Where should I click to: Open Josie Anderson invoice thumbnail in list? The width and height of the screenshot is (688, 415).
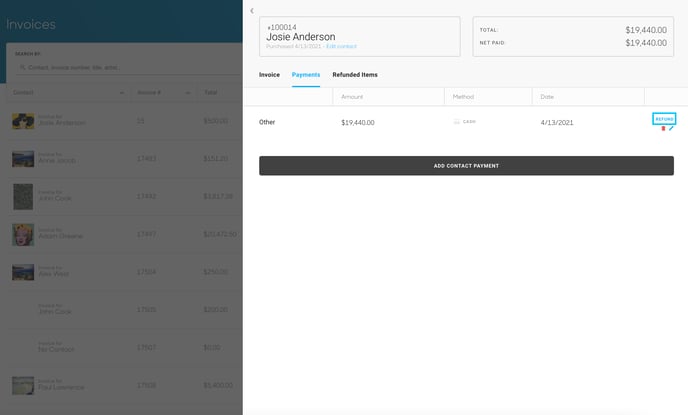pyautogui.click(x=23, y=121)
